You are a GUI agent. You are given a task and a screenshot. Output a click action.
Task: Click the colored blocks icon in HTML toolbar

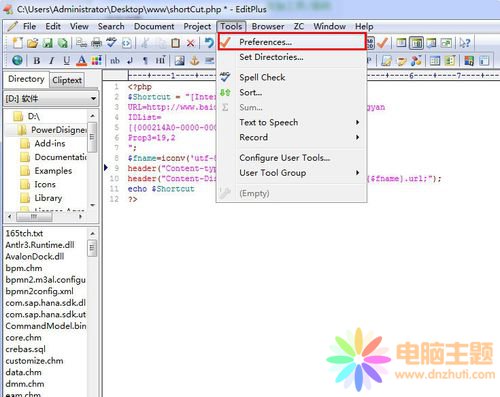tap(469, 60)
